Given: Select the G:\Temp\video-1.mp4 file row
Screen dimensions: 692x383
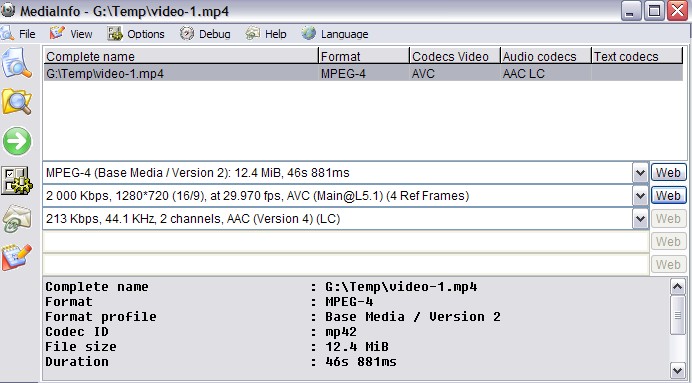Looking at the screenshot, I should pyautogui.click(x=363, y=74).
